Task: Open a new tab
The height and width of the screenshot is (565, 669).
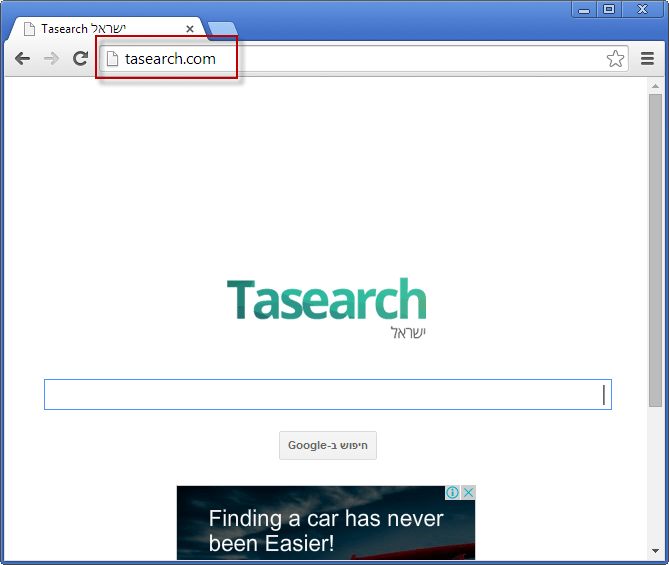Action: [x=223, y=29]
